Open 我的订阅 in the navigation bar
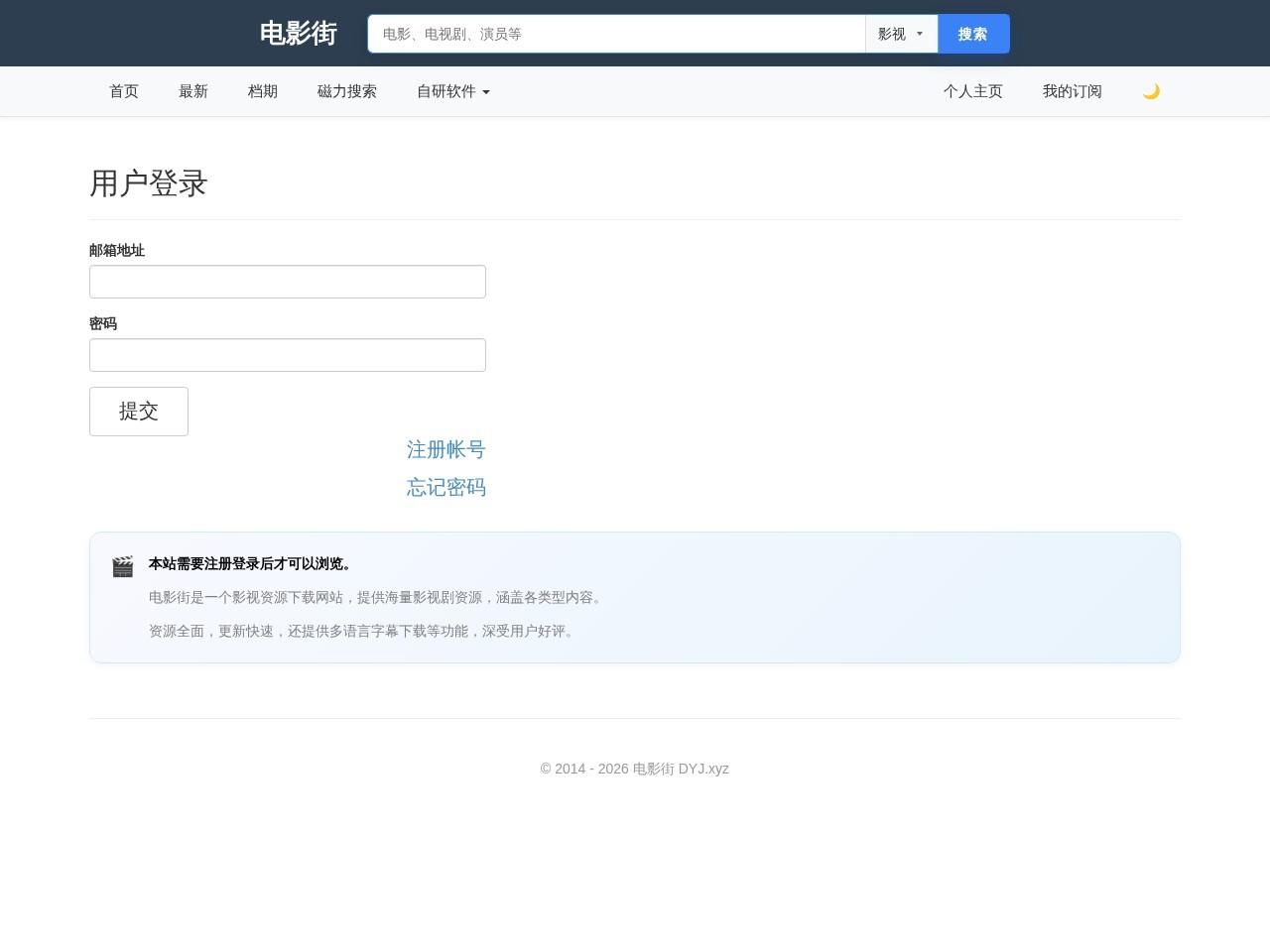Screen dimensions: 1270x952 [x=1073, y=91]
